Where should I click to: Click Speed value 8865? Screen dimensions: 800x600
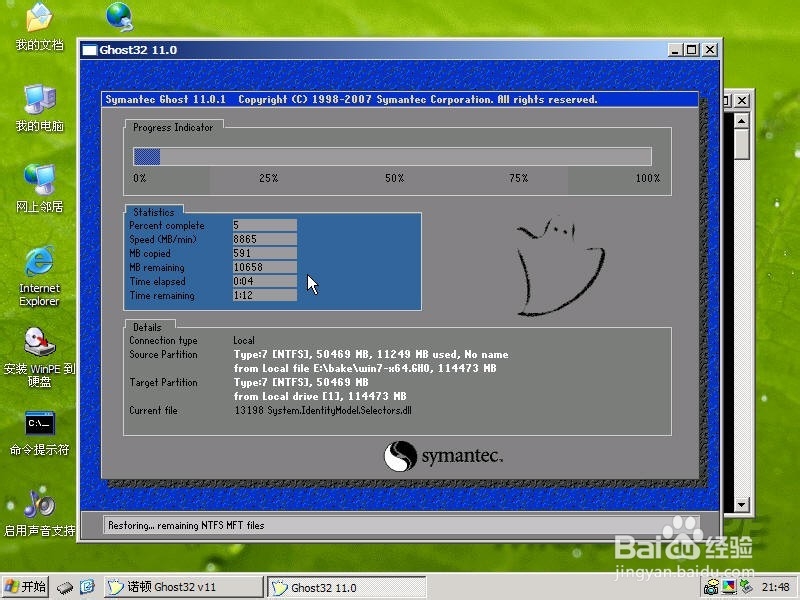click(265, 239)
